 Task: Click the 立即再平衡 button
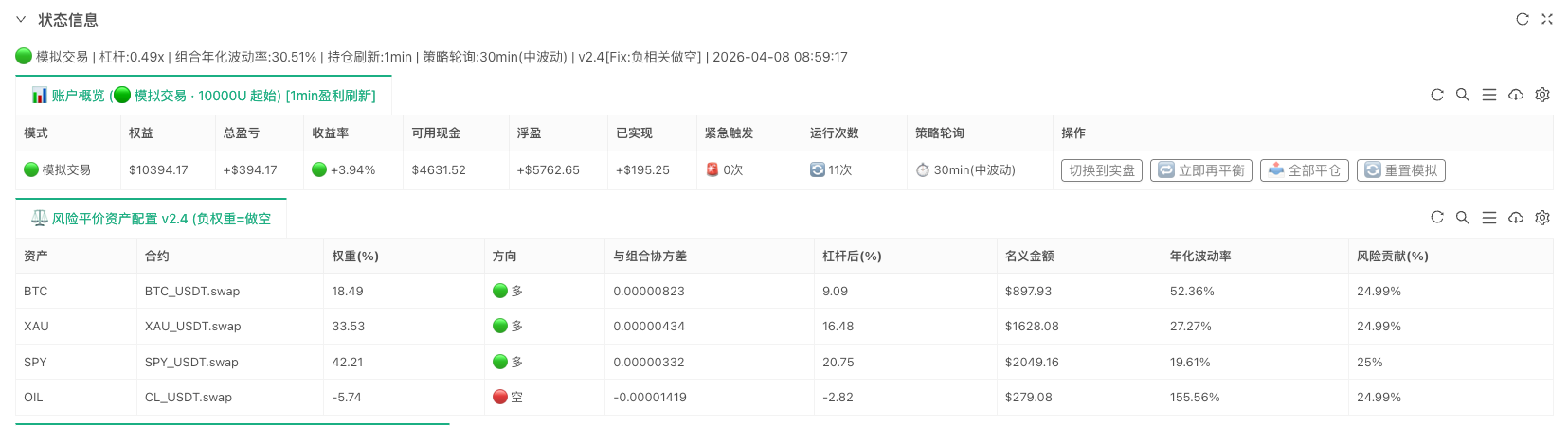pyautogui.click(x=1201, y=170)
